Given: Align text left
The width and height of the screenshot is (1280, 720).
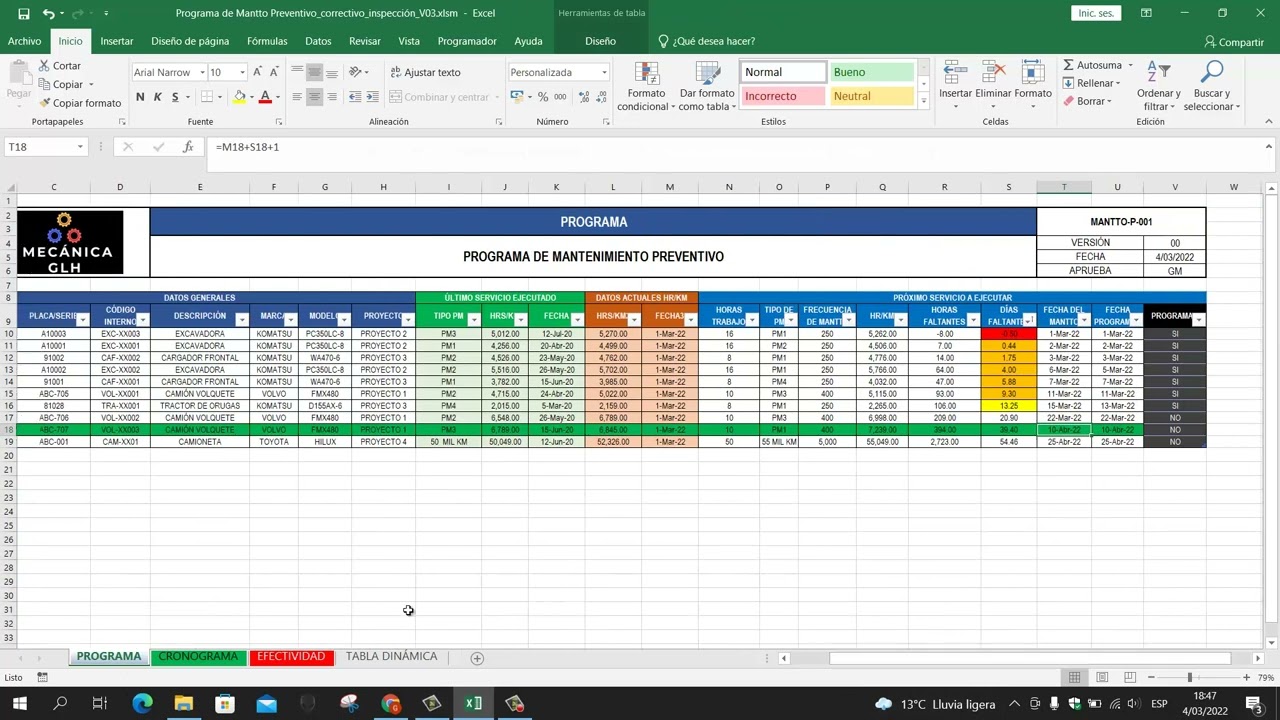Looking at the screenshot, I should coord(297,97).
